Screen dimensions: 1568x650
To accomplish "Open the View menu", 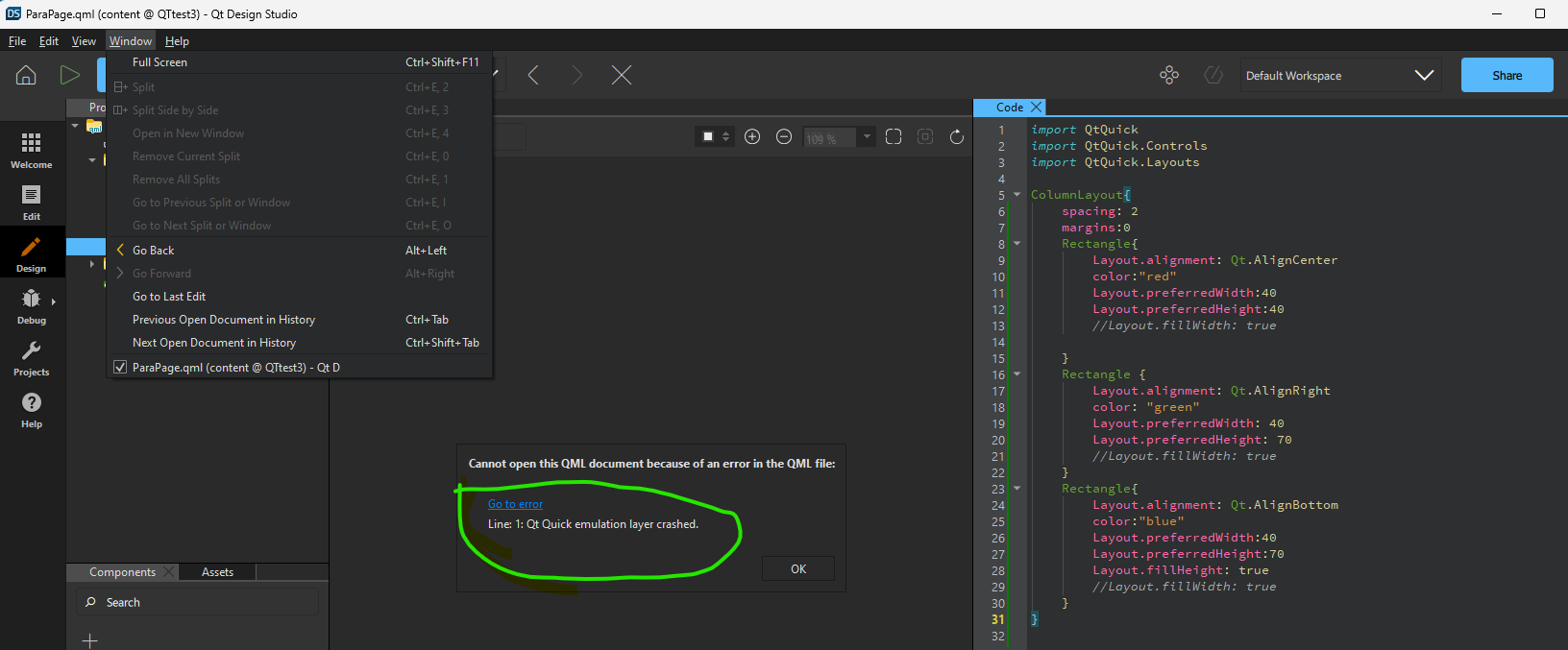I will coord(84,41).
